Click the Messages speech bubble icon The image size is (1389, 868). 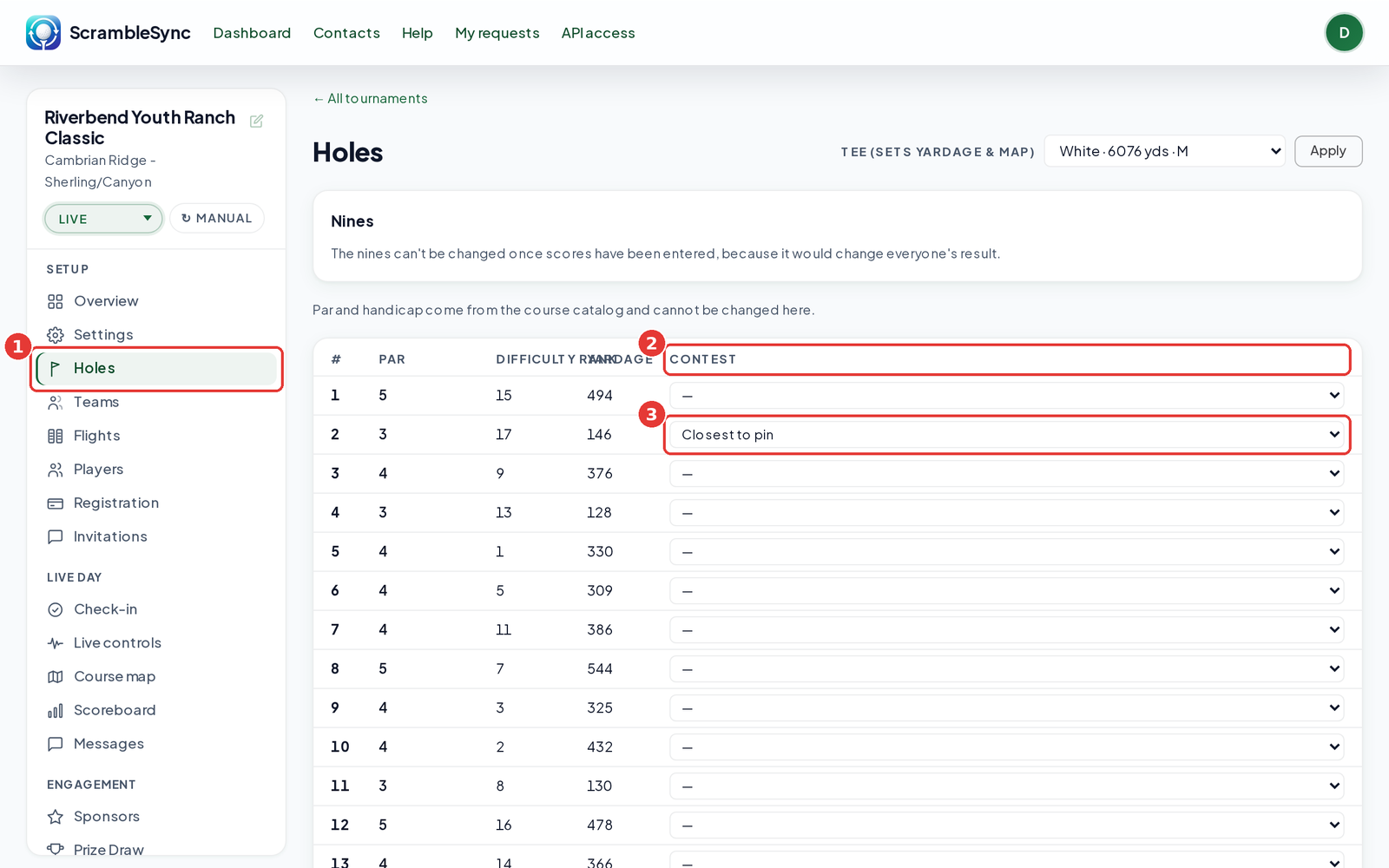coord(56,744)
